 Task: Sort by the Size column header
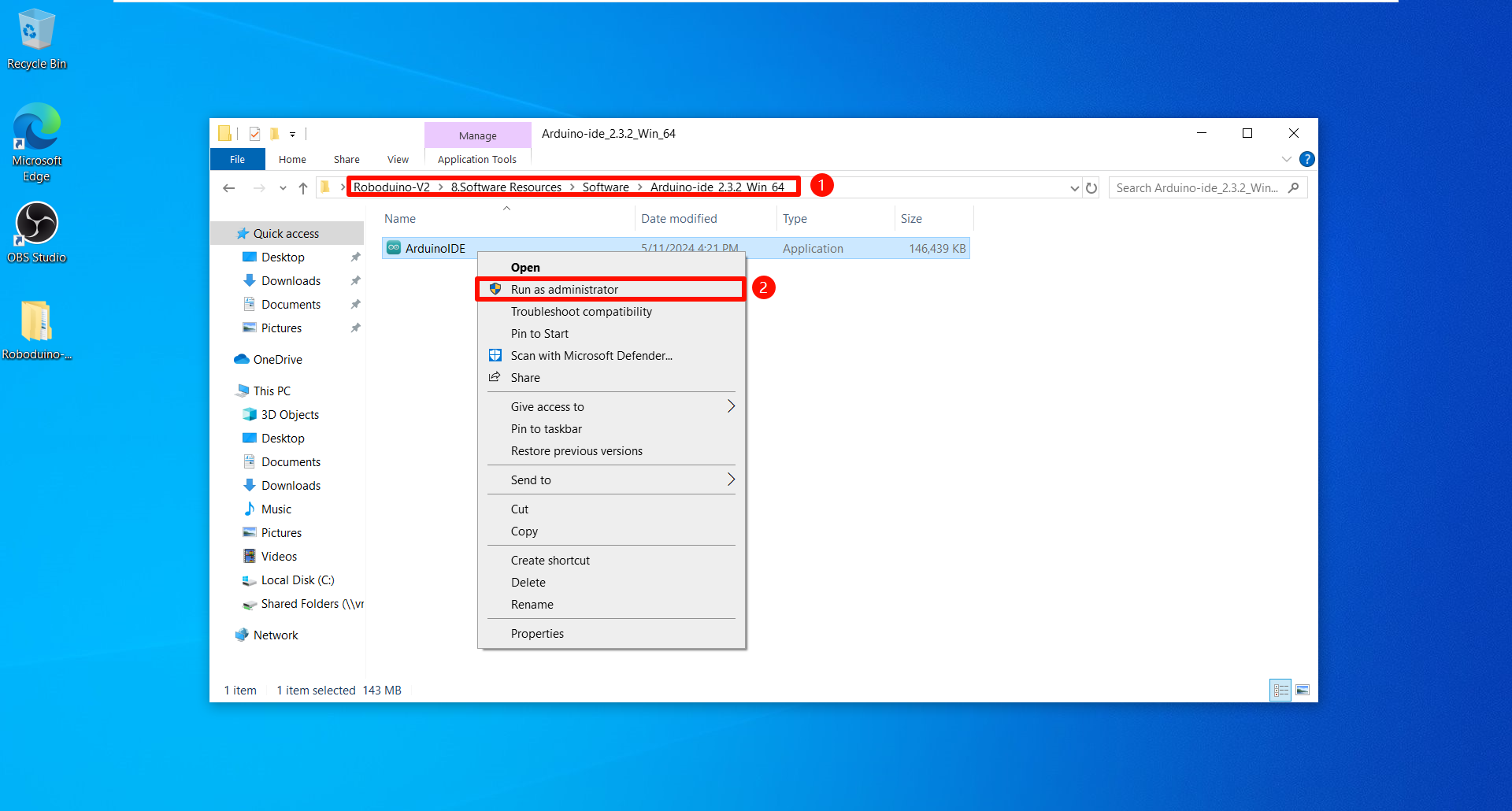934,219
